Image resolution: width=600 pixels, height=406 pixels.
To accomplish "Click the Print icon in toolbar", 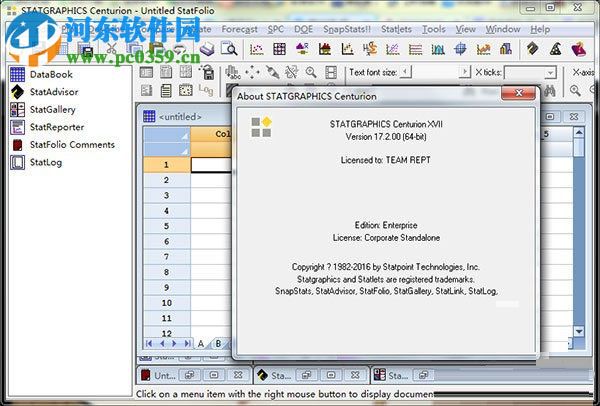I will [207, 49].
